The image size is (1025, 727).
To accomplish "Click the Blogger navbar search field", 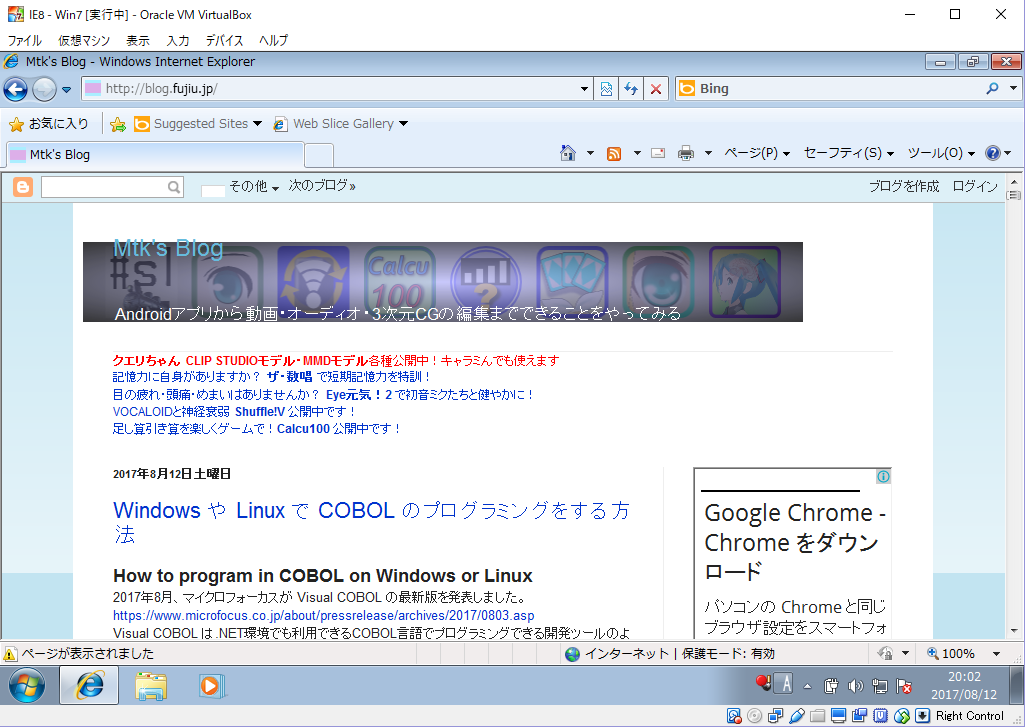I will click(x=112, y=187).
